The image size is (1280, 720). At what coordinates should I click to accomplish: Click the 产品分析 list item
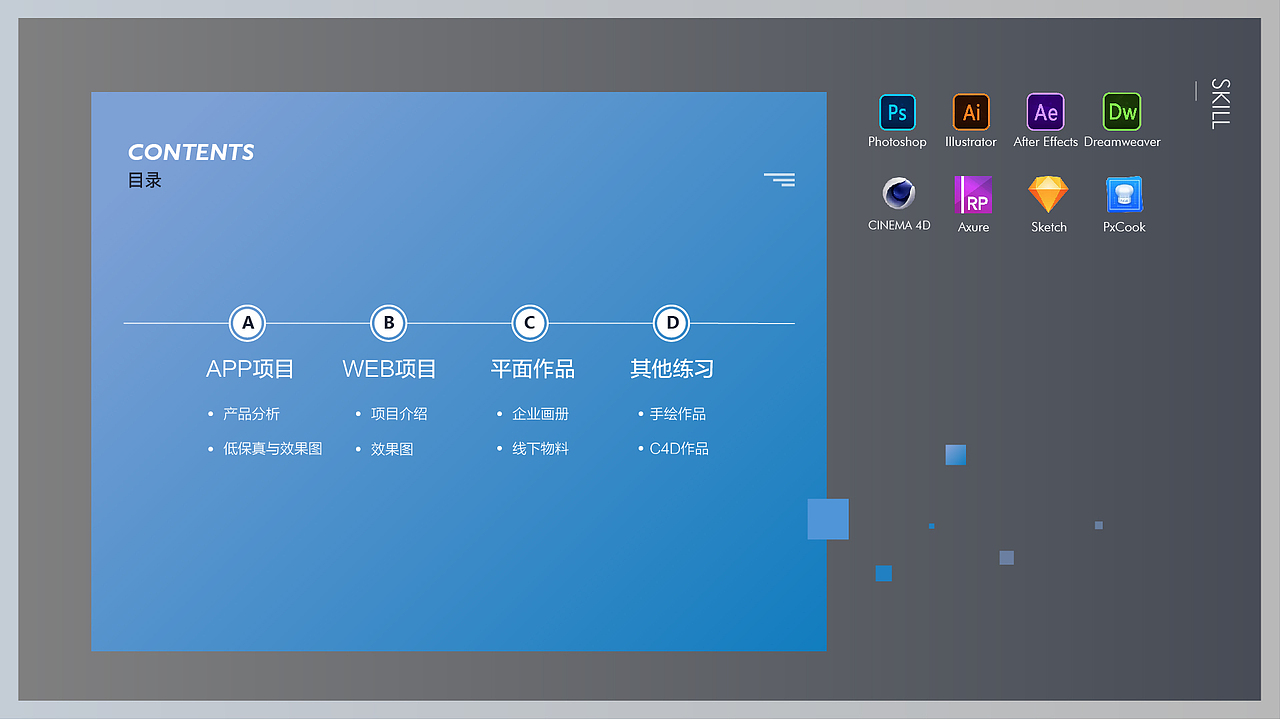[x=251, y=413]
